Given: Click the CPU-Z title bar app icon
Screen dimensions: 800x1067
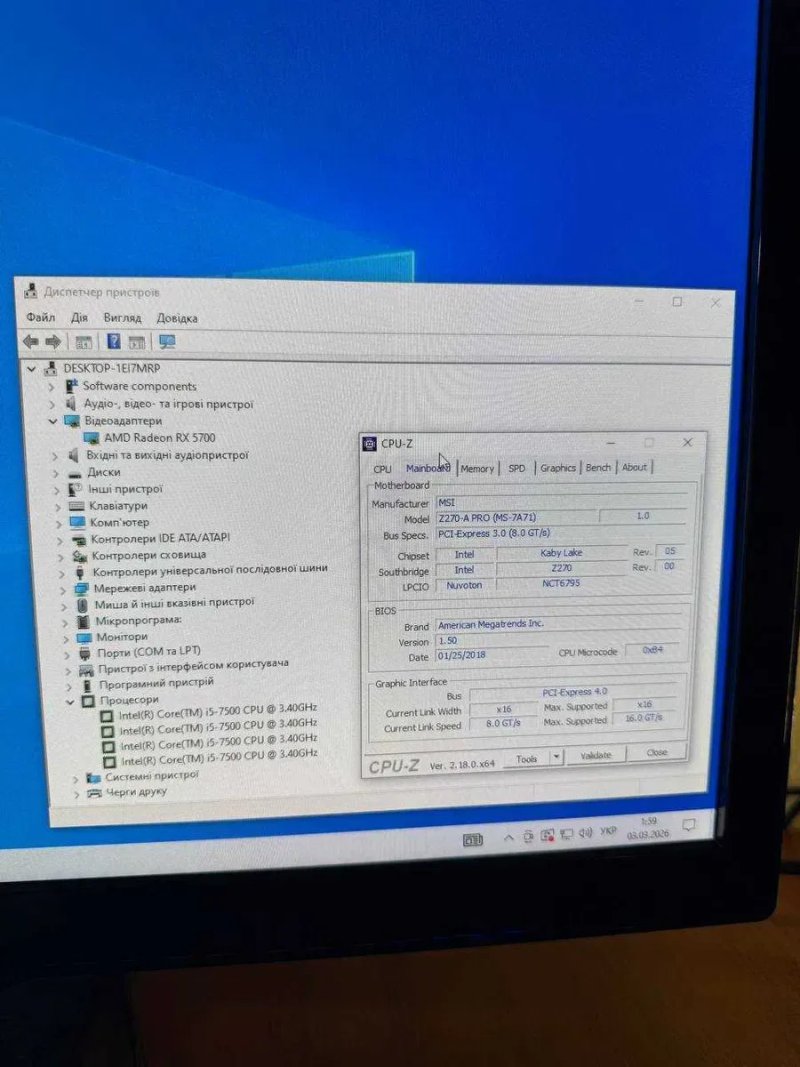Looking at the screenshot, I should pos(369,444).
